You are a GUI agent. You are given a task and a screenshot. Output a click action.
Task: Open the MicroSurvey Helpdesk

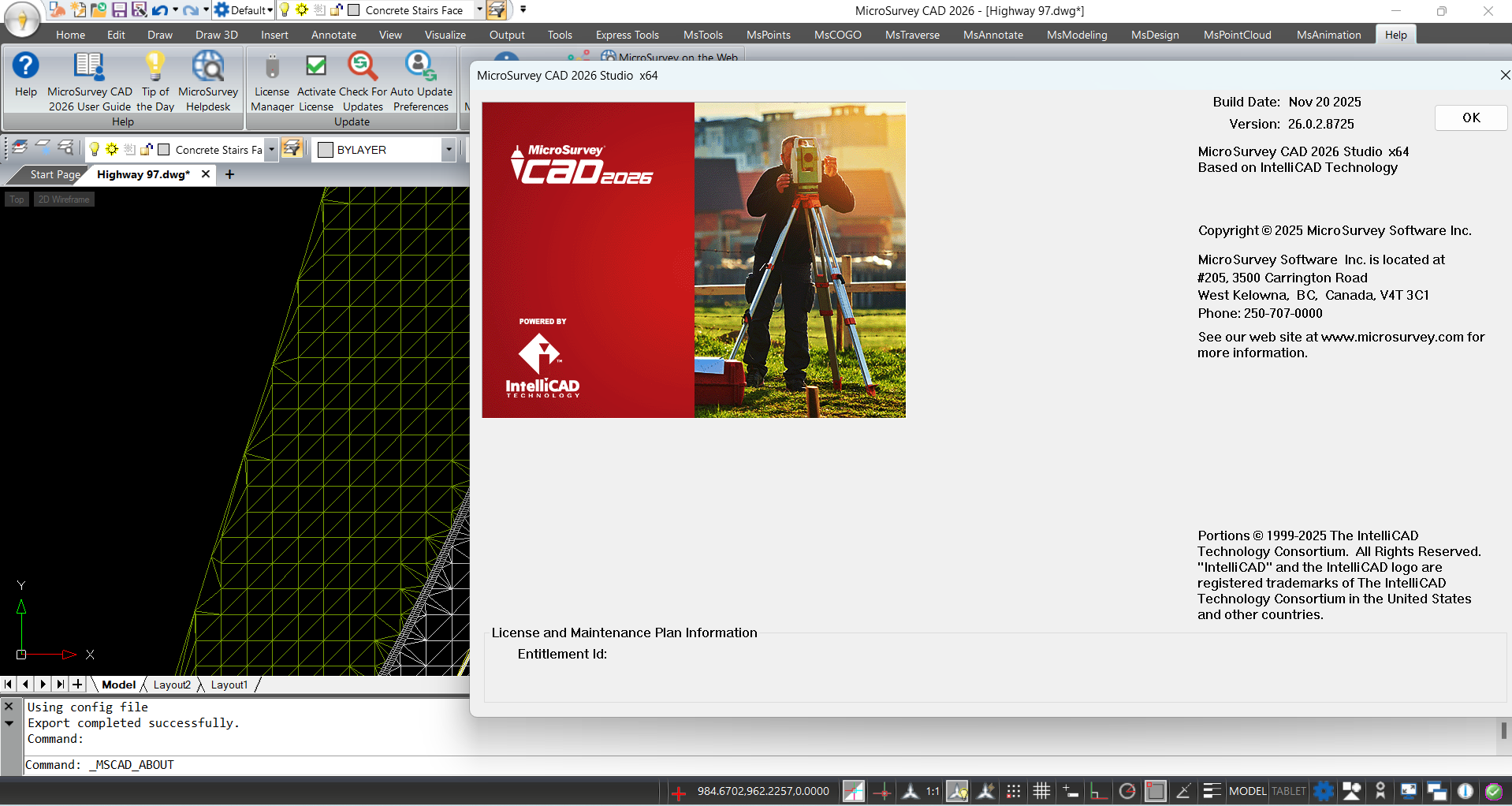click(x=208, y=81)
